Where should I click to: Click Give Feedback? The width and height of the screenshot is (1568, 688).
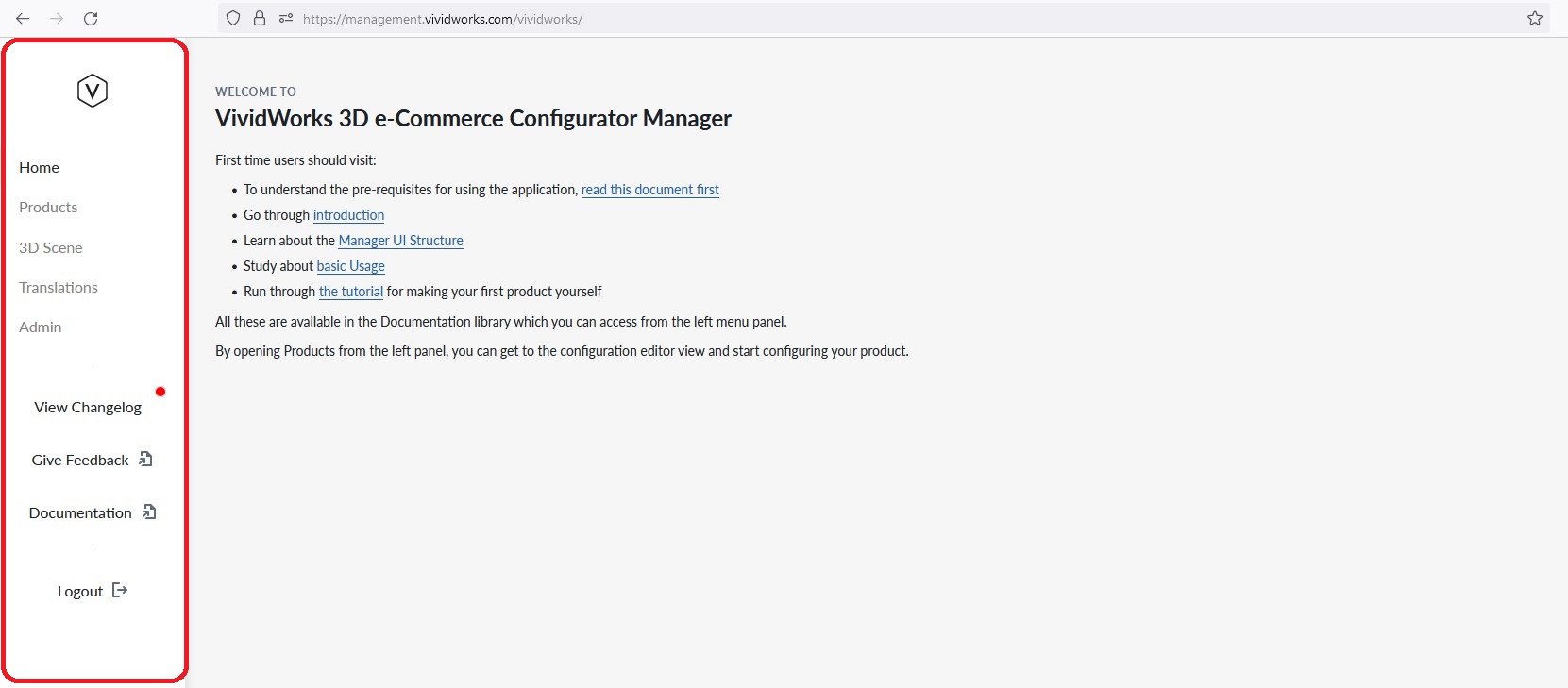point(80,460)
